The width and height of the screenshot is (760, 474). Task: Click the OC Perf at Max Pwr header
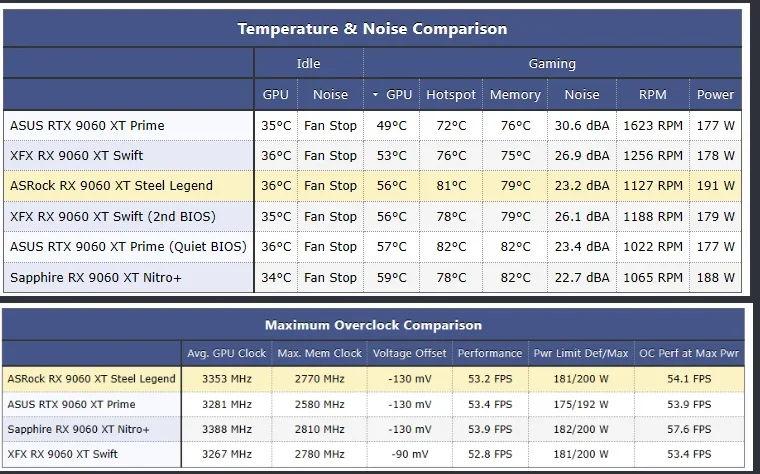[x=689, y=353]
